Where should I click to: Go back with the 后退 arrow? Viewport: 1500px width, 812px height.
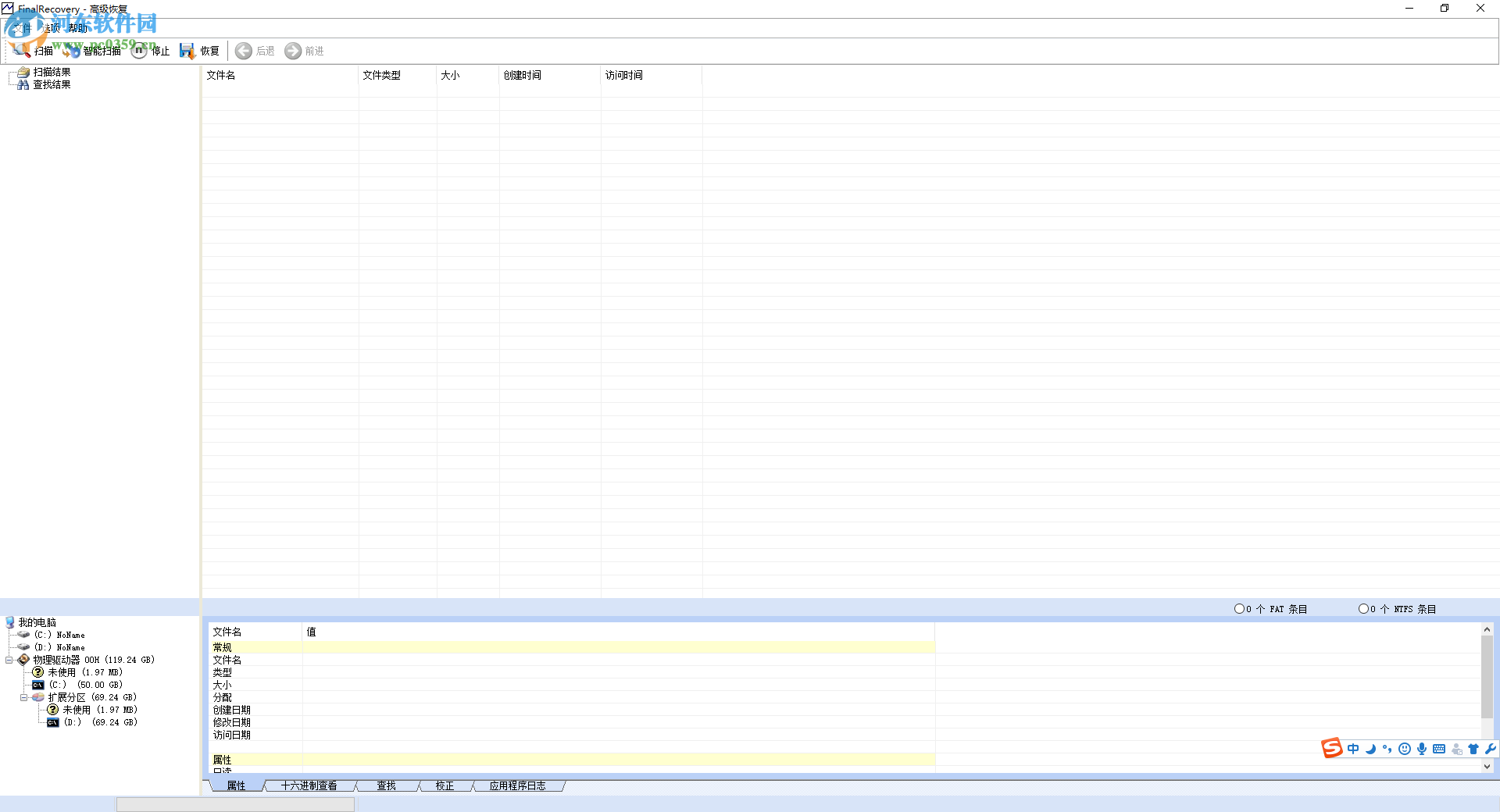pyautogui.click(x=244, y=51)
